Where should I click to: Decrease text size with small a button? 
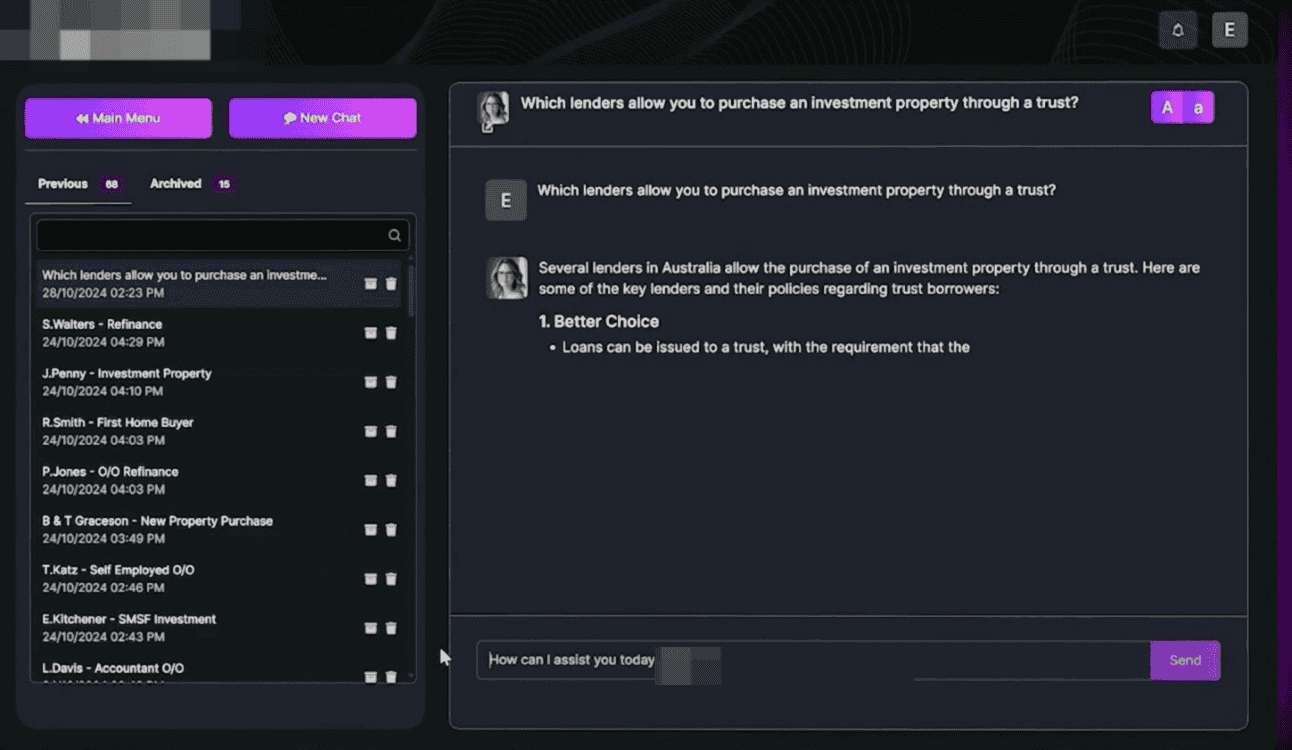pyautogui.click(x=1198, y=108)
